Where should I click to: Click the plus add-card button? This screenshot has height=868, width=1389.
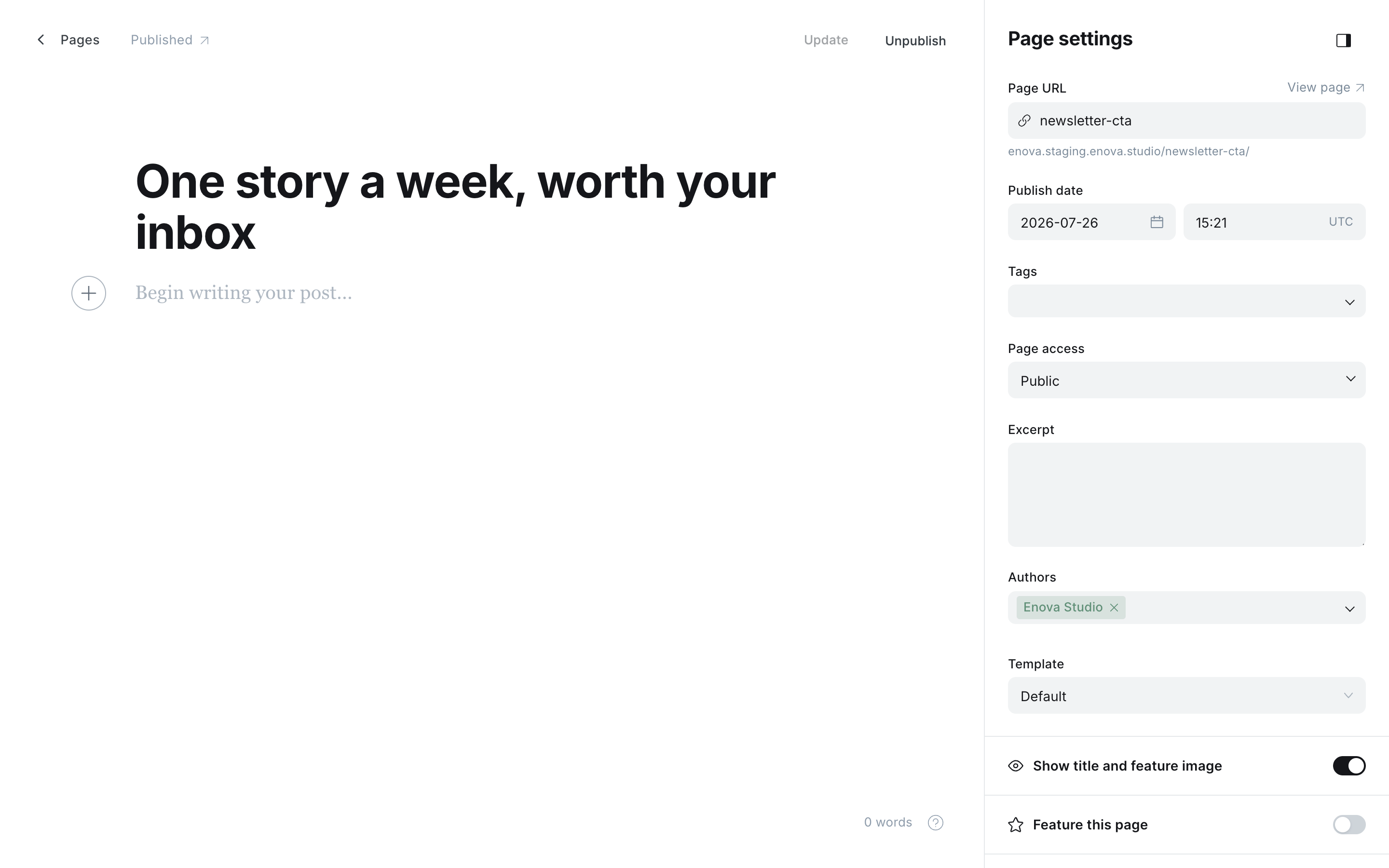pos(88,293)
